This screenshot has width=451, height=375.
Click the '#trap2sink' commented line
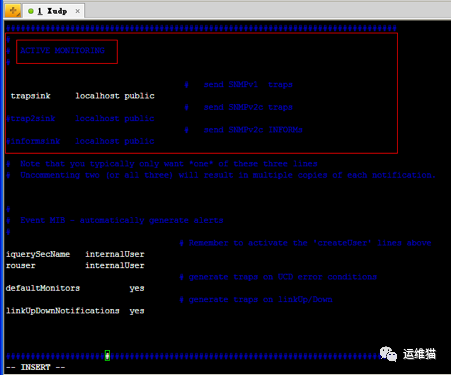pyautogui.click(x=80, y=119)
